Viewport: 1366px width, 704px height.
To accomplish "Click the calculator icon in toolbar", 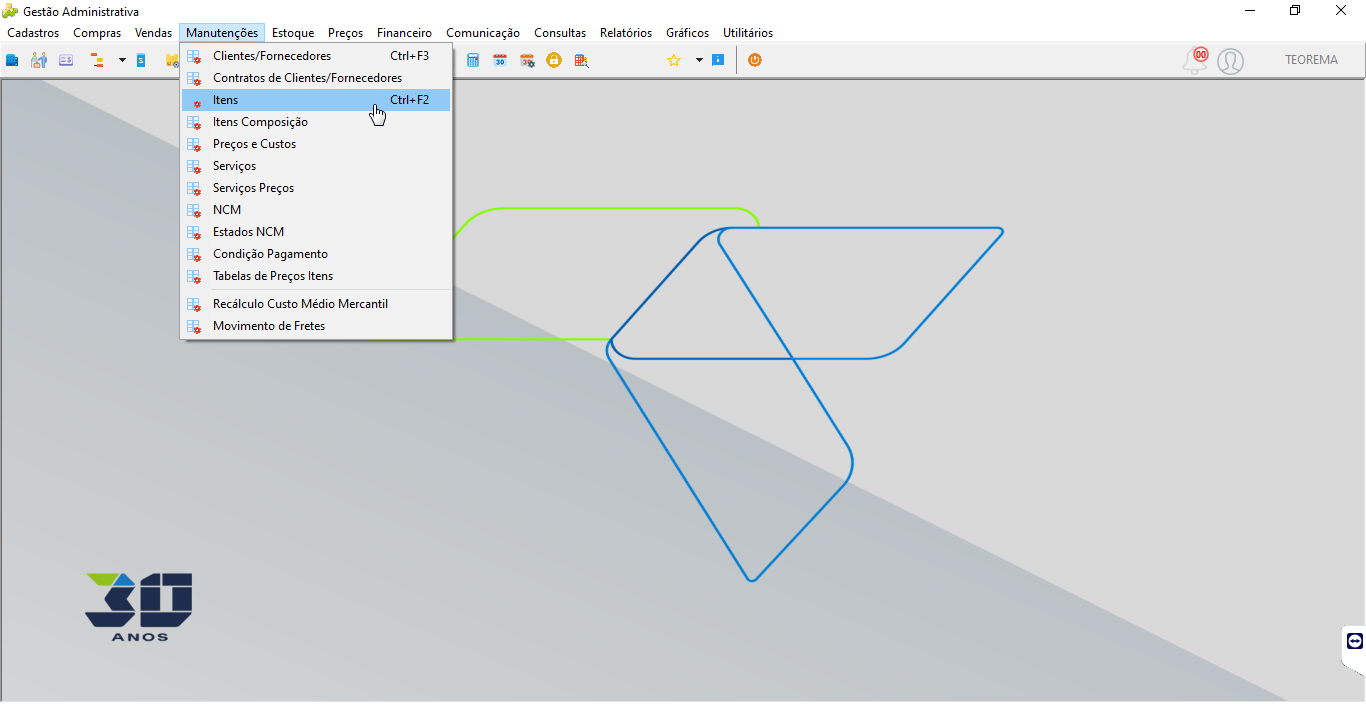I will click(473, 60).
